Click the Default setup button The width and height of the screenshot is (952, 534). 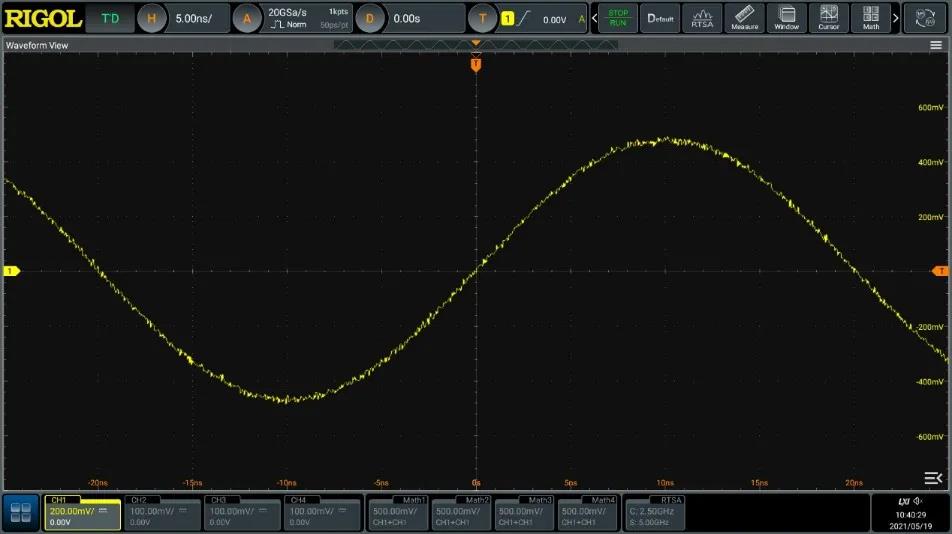point(660,18)
